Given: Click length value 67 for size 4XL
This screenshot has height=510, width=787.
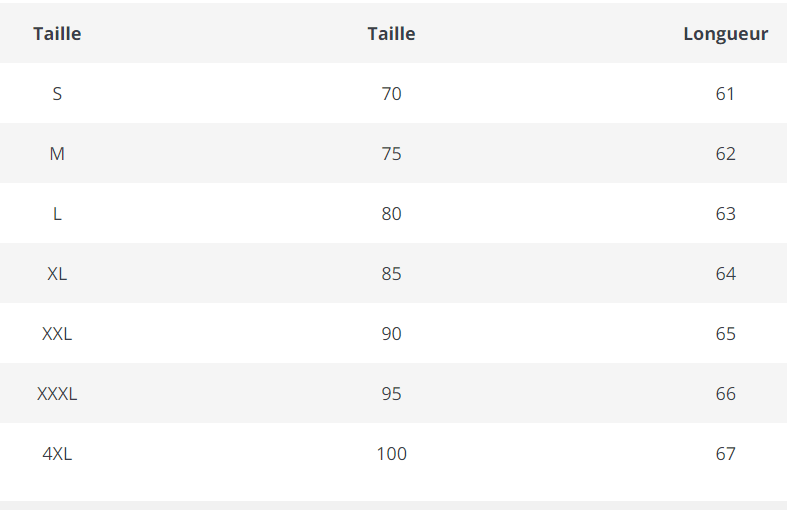Looking at the screenshot, I should point(725,454).
